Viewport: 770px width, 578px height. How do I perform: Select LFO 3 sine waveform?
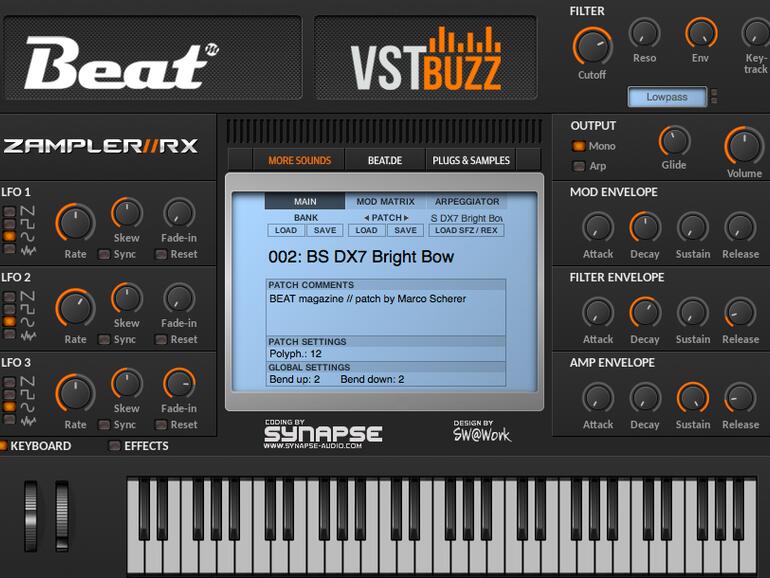click(9, 407)
